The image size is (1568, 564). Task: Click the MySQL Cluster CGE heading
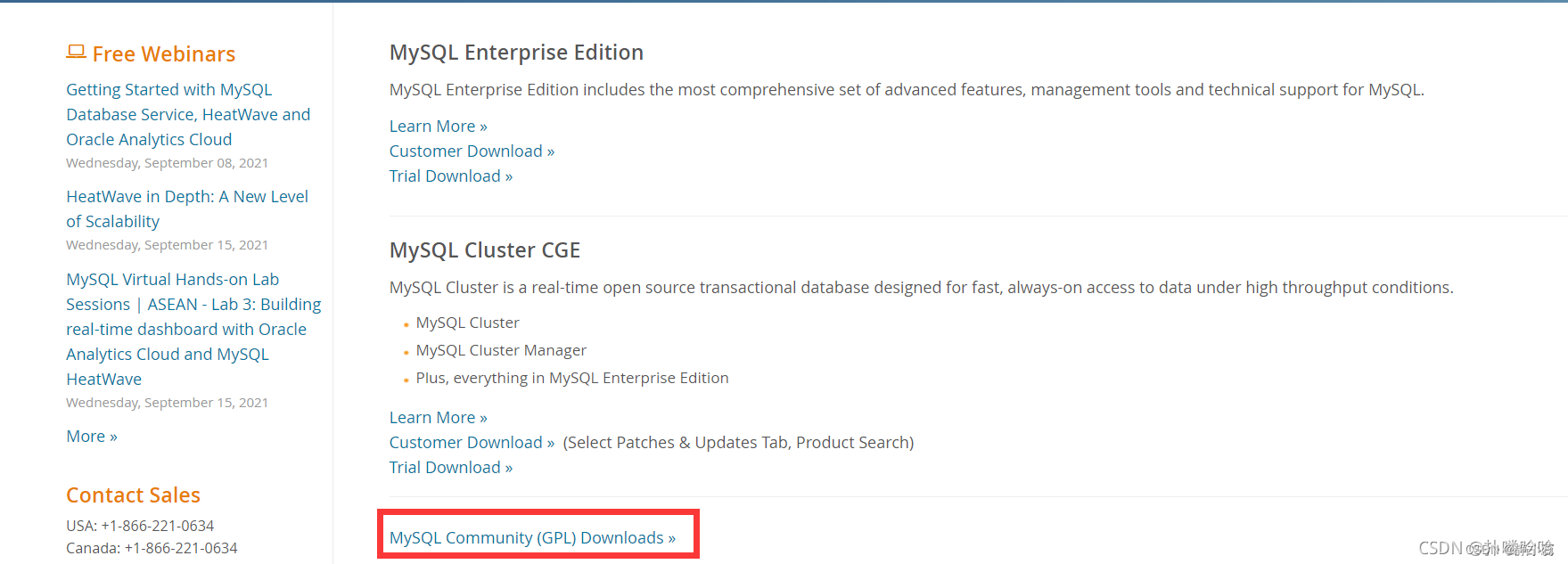tap(484, 250)
